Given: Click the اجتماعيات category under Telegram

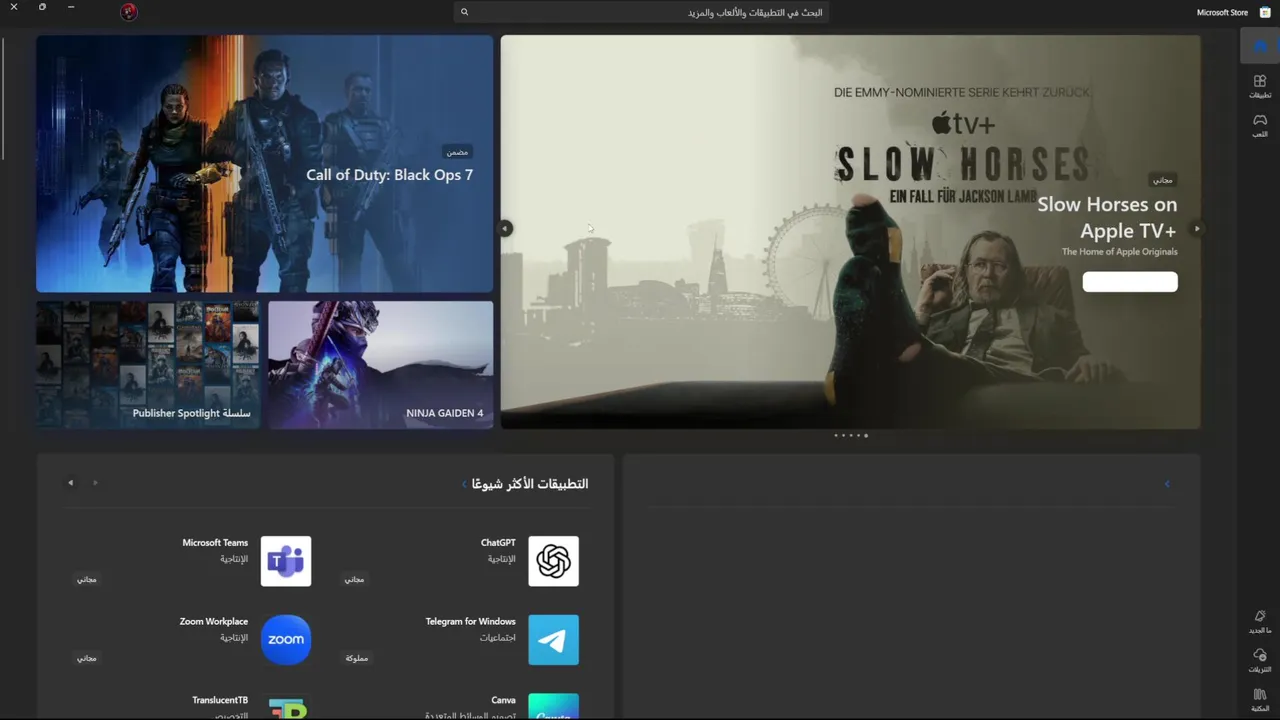Looking at the screenshot, I should [x=498, y=637].
